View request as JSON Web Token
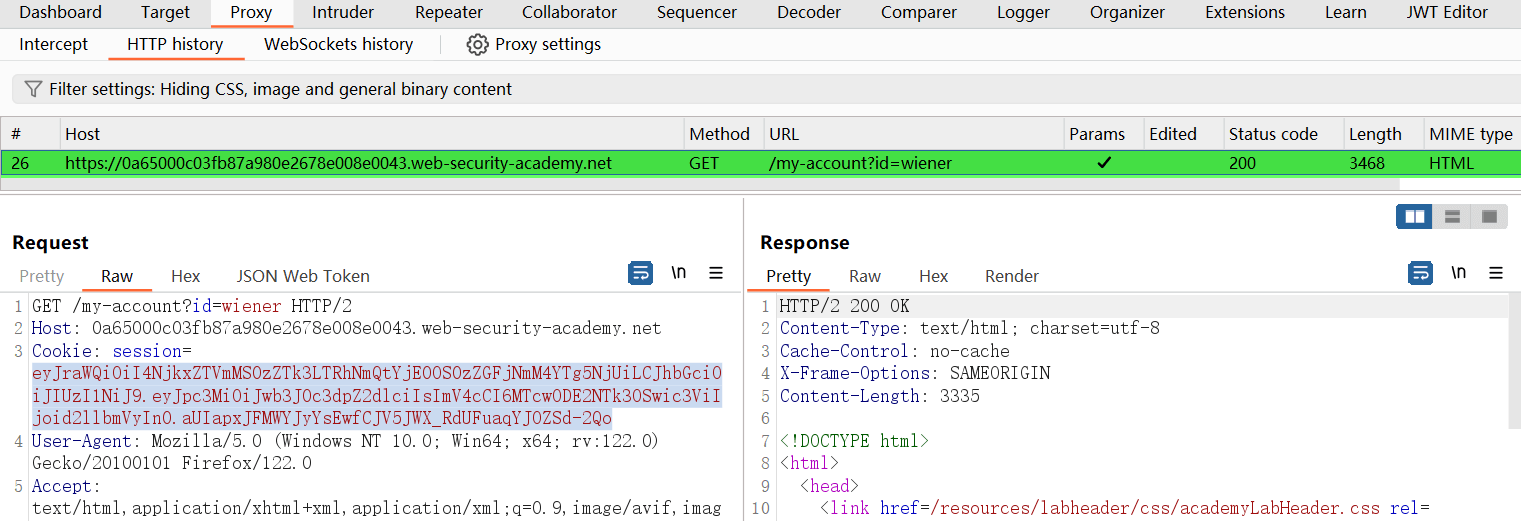The width and height of the screenshot is (1521, 521). point(303,276)
